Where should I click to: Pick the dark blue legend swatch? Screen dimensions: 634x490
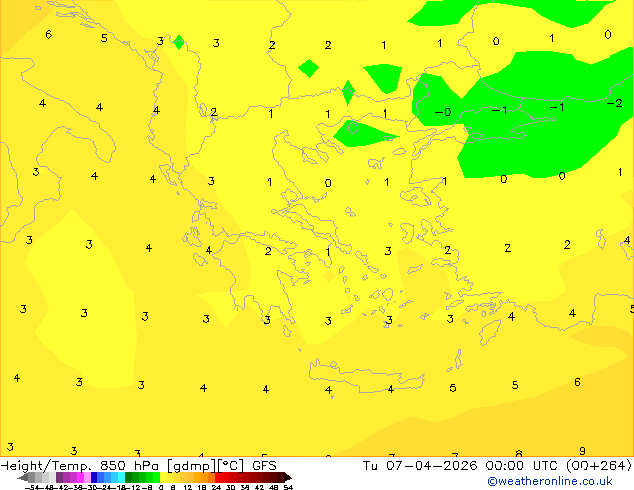click(94, 478)
